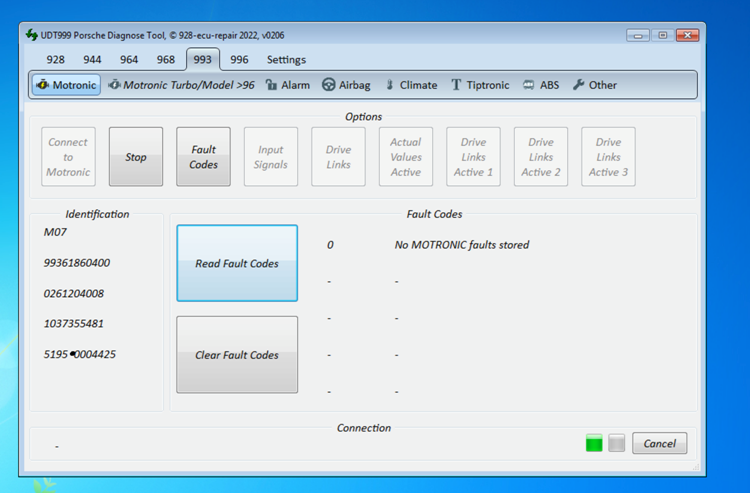Click the UDT999 application icon in title bar
The height and width of the screenshot is (493, 750).
(x=31, y=35)
